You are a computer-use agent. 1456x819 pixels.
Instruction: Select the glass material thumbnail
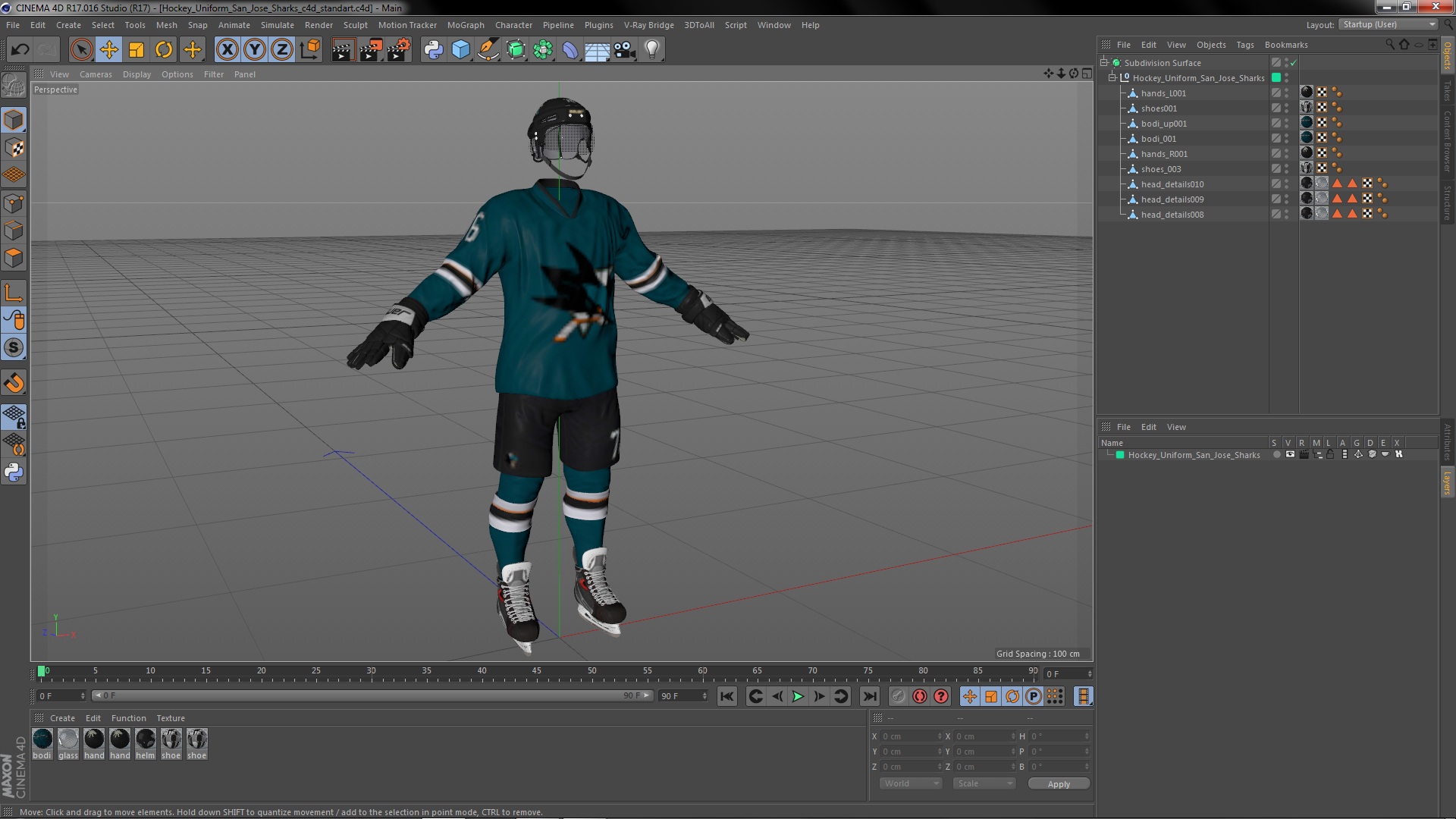pos(68,743)
